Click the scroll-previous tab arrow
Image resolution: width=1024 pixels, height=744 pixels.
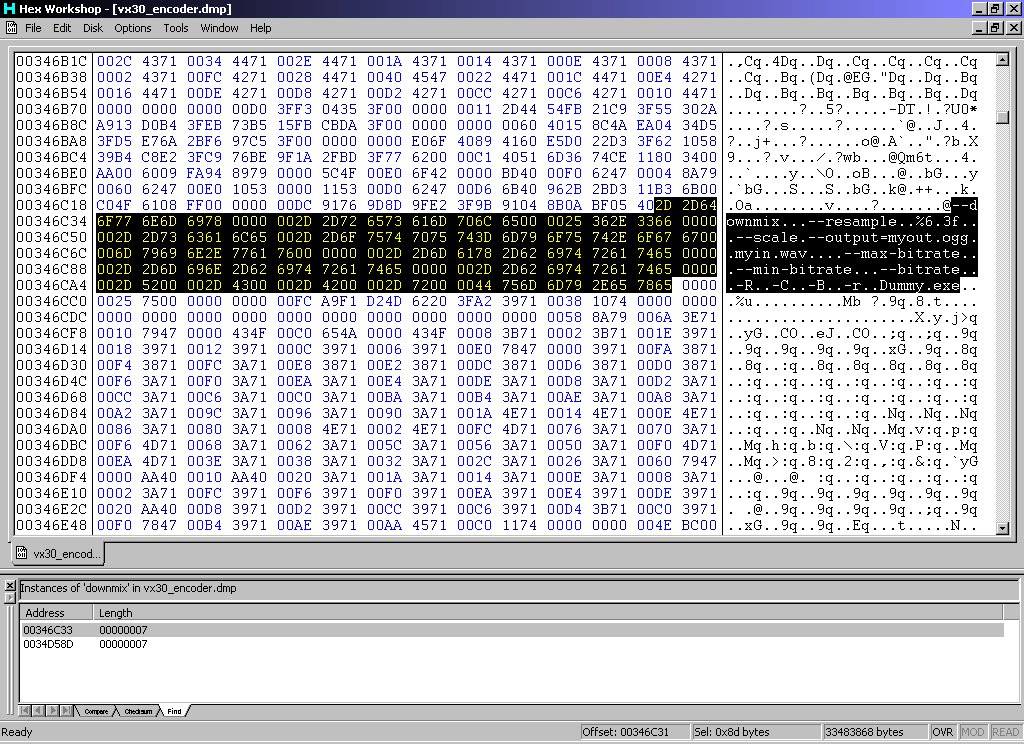[x=38, y=710]
